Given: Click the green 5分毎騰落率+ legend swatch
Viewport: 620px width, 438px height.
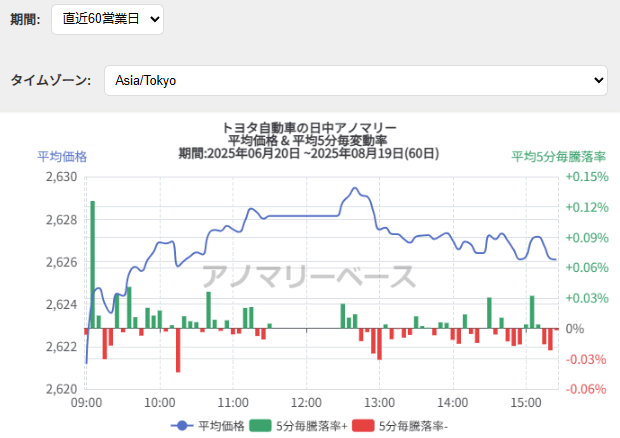Looking at the screenshot, I should click(261, 426).
